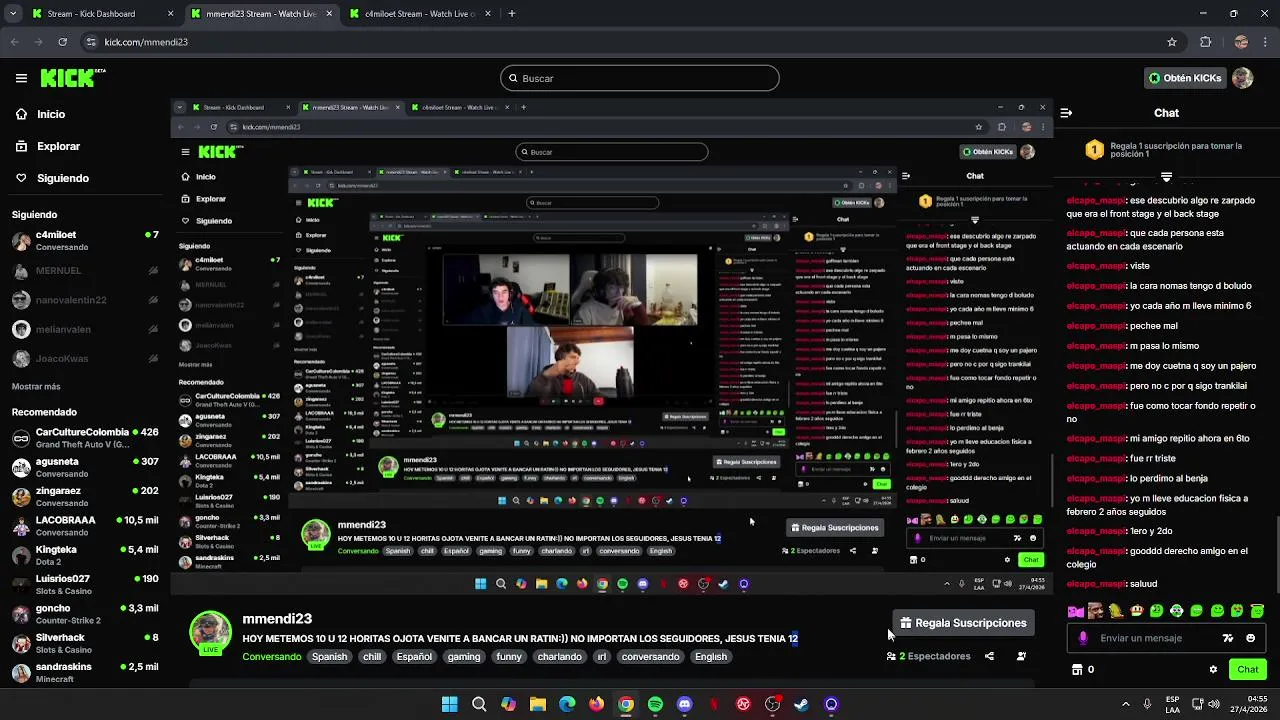Click the gaming tag
The height and width of the screenshot is (720, 1280).
[x=464, y=657]
